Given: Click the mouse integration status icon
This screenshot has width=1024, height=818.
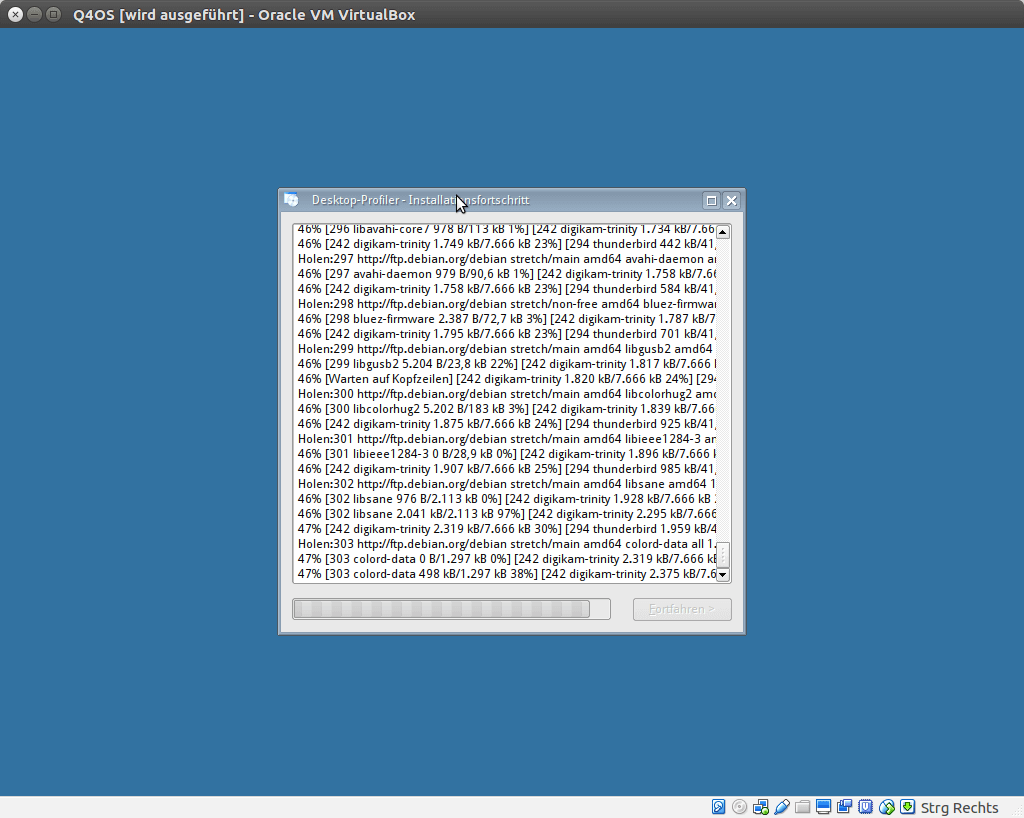Looking at the screenshot, I should (887, 807).
